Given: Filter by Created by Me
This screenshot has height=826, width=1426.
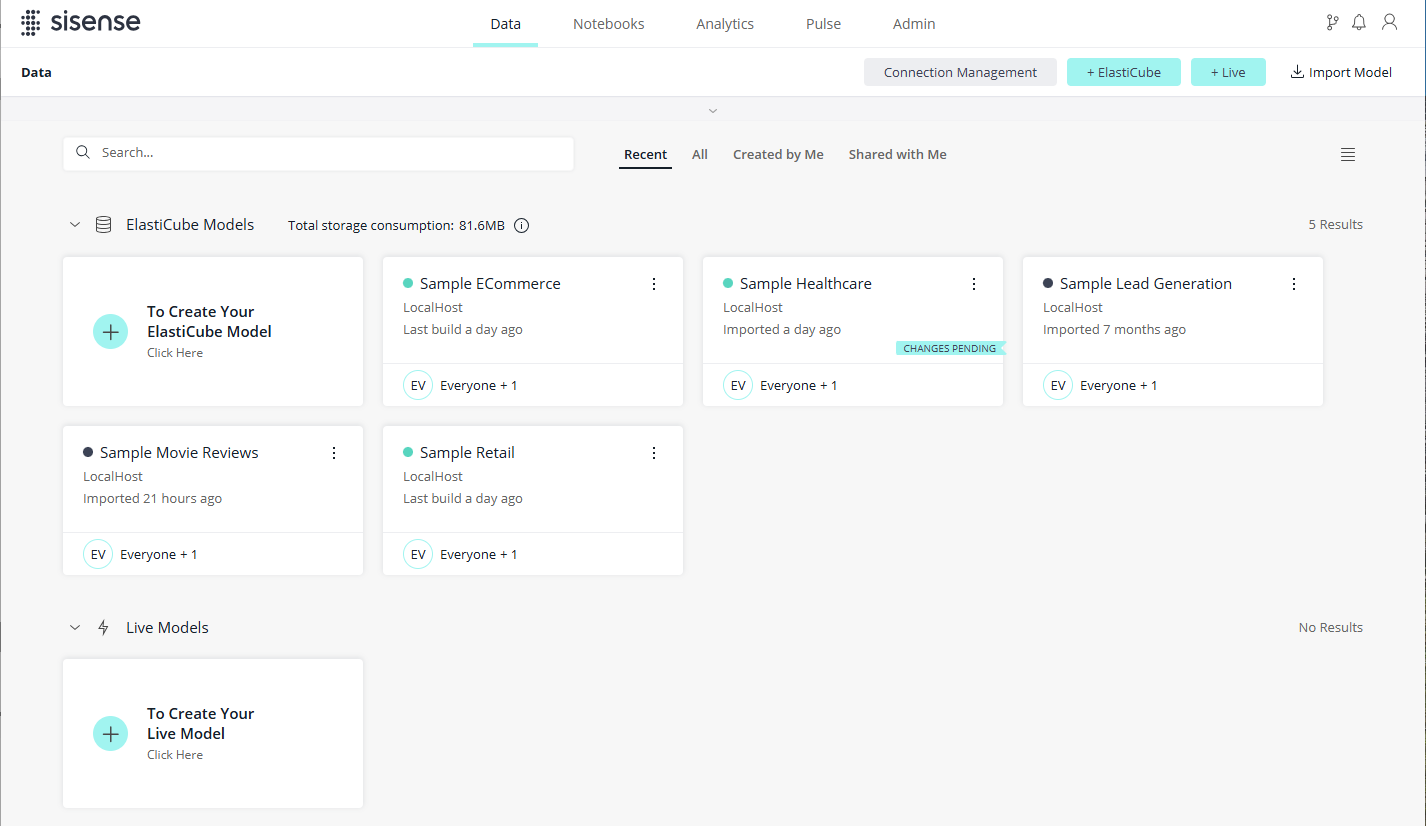Looking at the screenshot, I should (778, 155).
